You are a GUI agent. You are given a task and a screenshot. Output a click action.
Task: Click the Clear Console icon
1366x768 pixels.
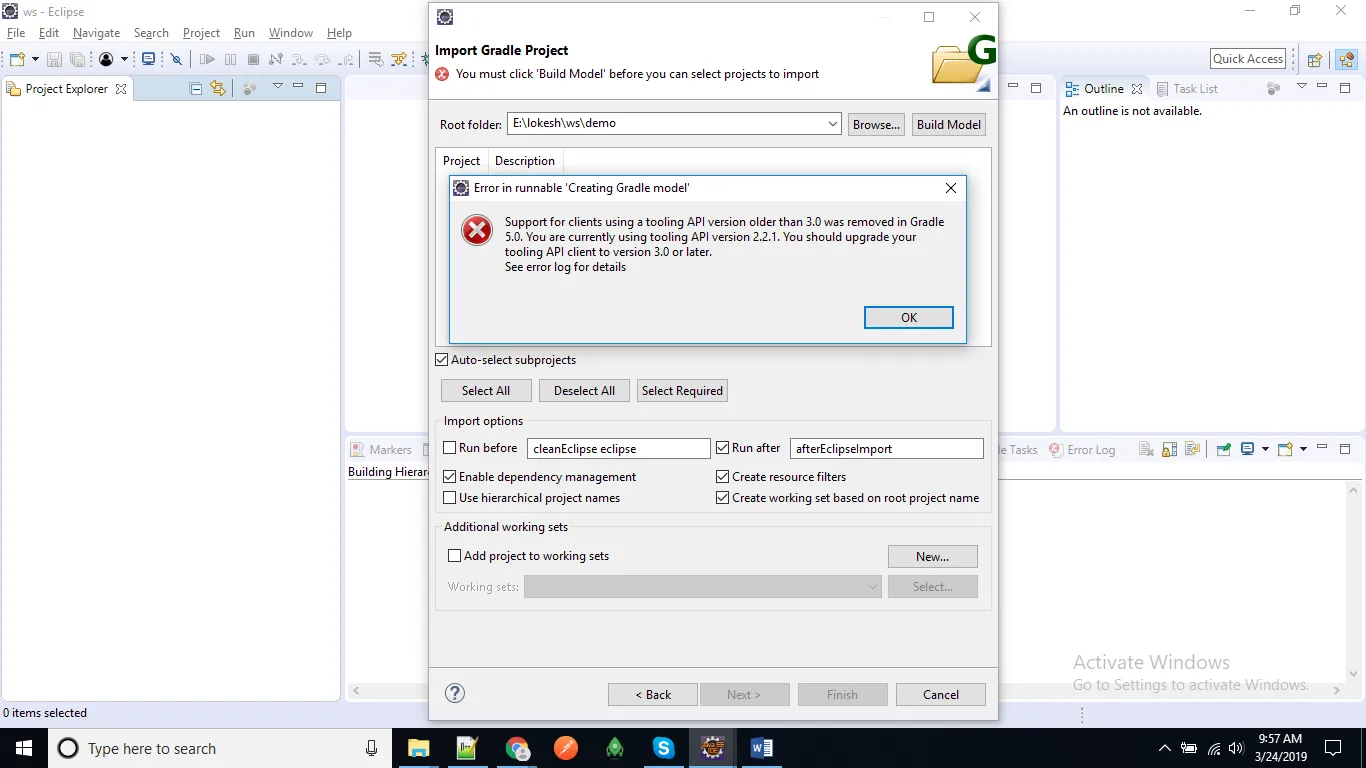click(1146, 450)
